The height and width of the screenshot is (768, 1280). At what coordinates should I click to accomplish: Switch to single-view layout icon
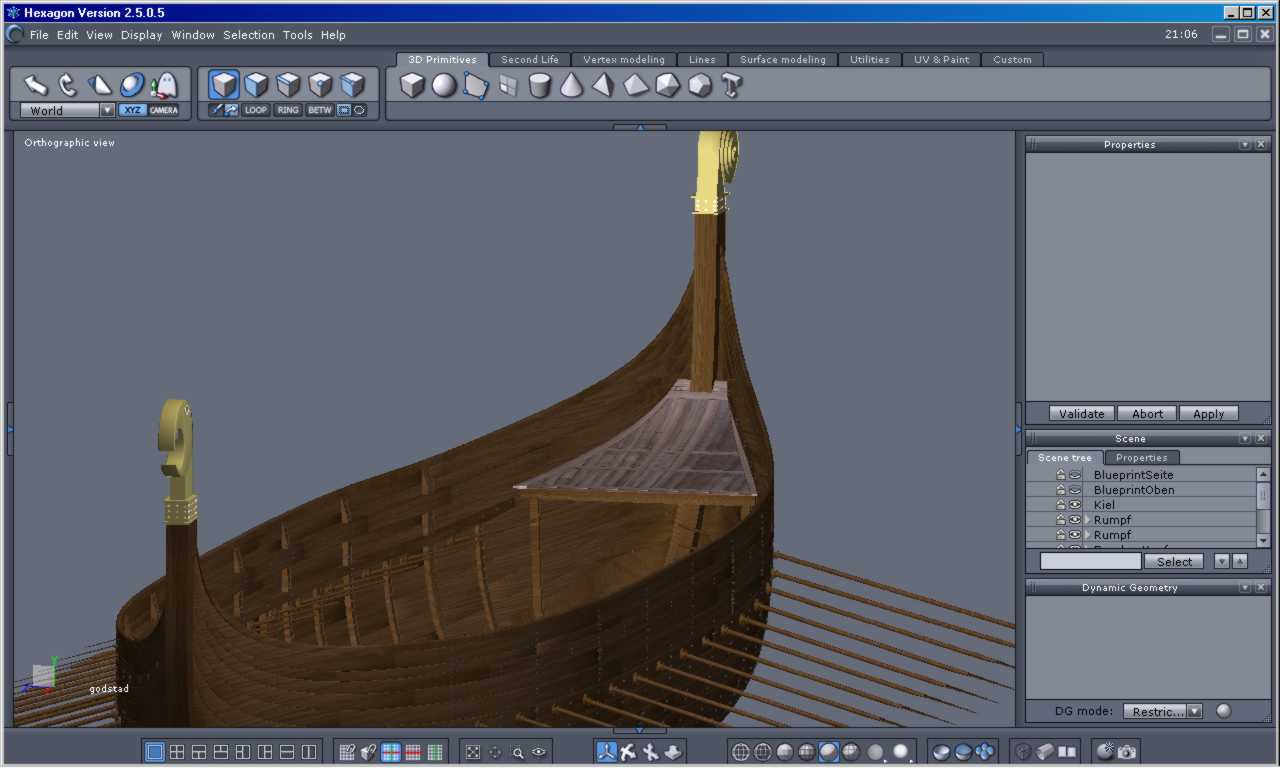(x=155, y=752)
